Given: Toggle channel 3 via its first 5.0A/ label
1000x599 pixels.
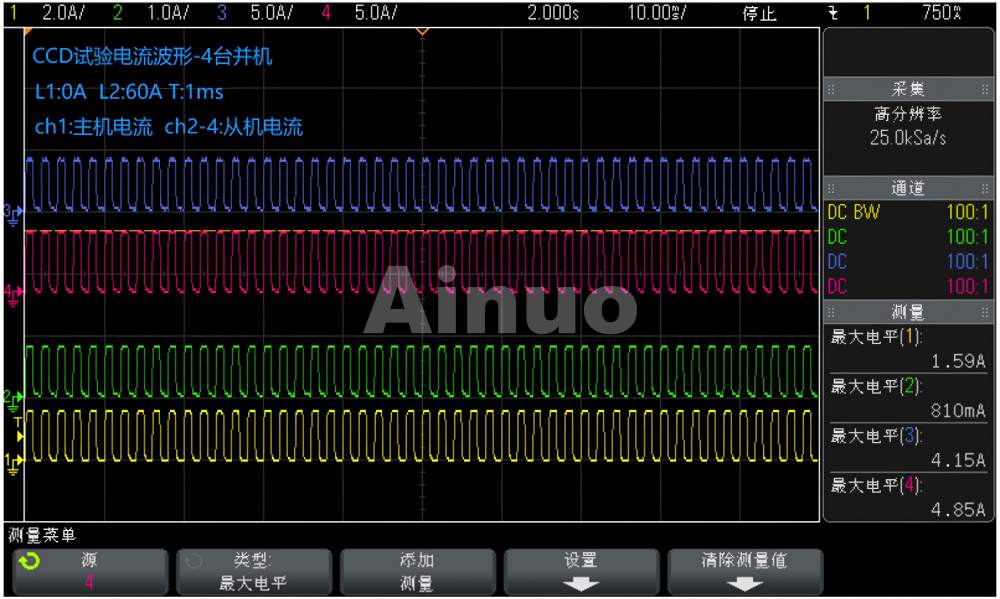Looking at the screenshot, I should click(x=270, y=13).
